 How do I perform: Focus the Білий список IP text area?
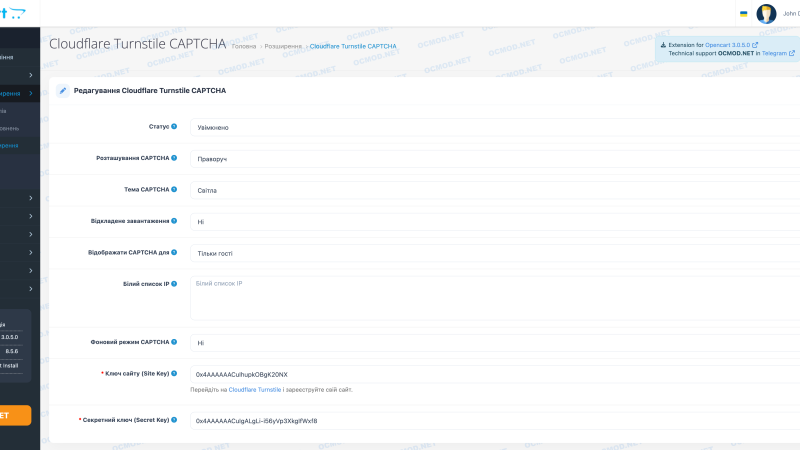pyautogui.click(x=495, y=298)
